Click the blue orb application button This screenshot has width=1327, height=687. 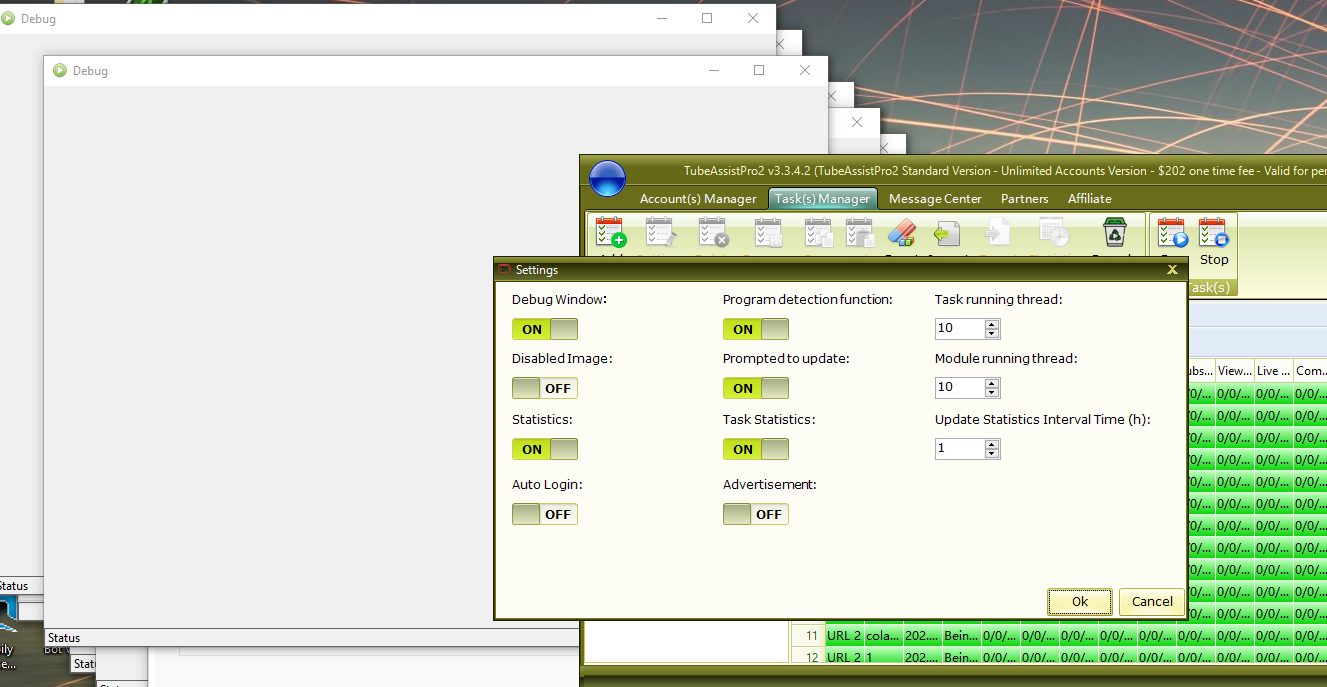[607, 179]
